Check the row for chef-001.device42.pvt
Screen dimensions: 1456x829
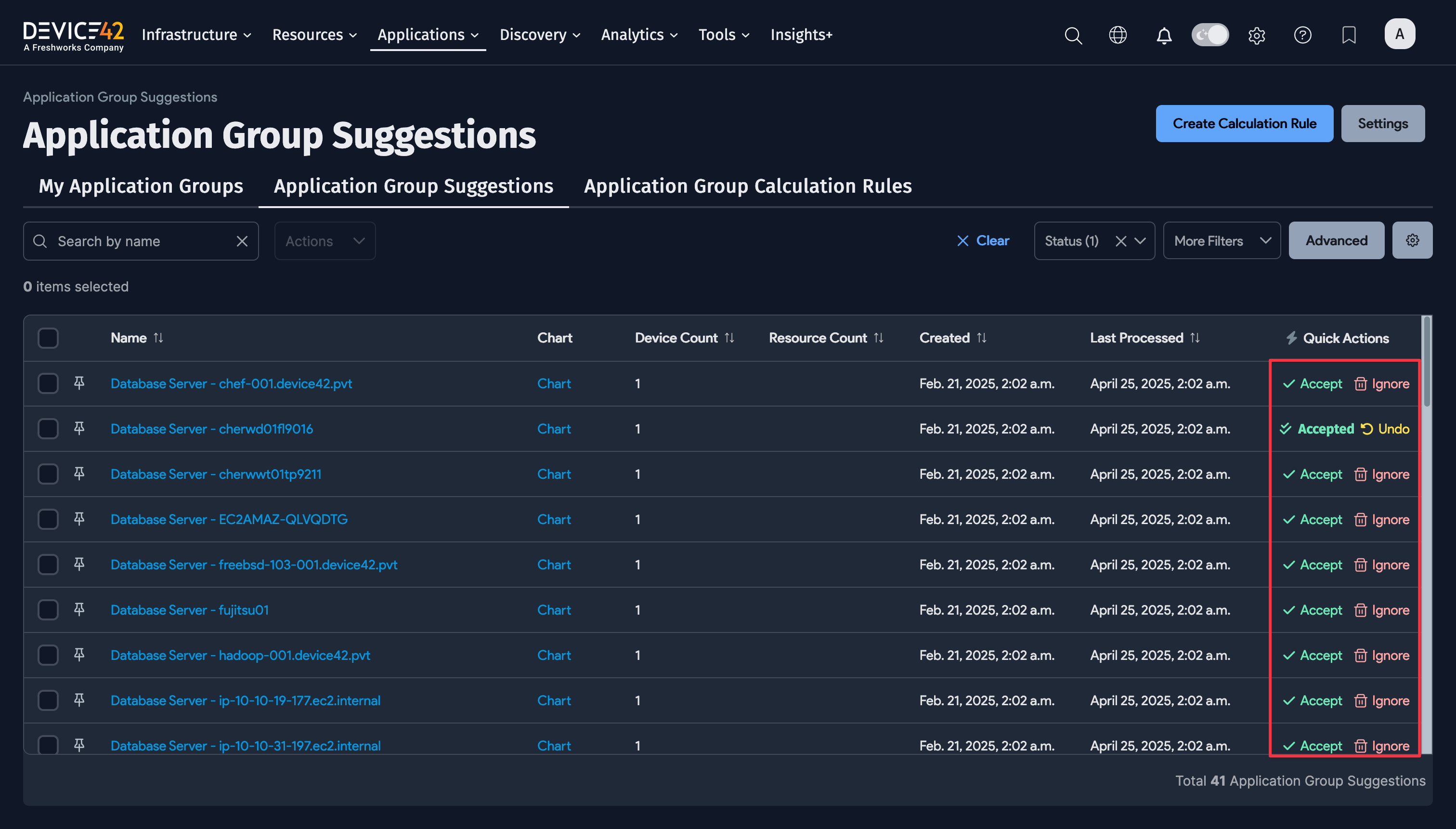(x=48, y=383)
